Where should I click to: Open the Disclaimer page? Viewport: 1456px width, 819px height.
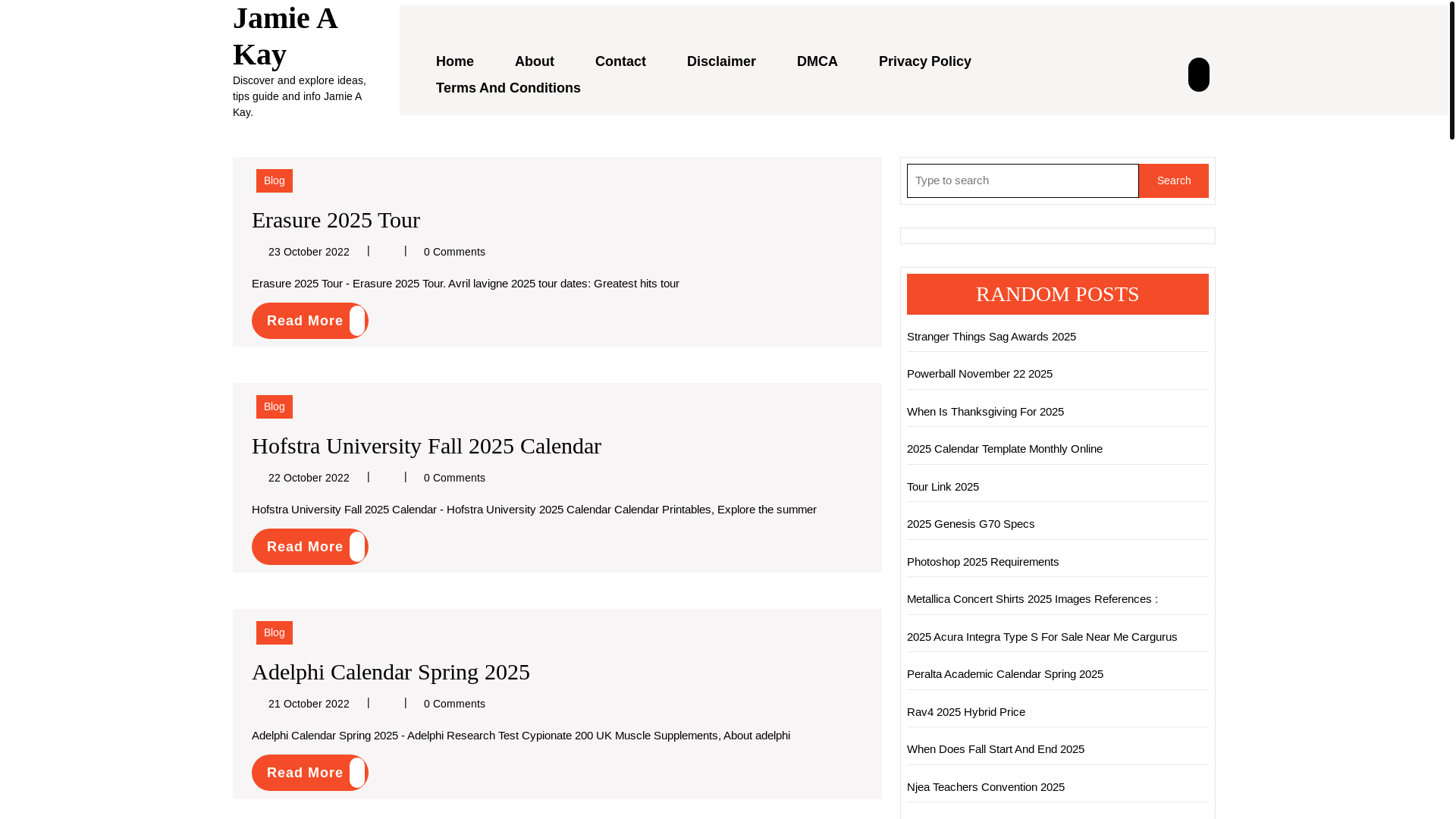coord(721,61)
